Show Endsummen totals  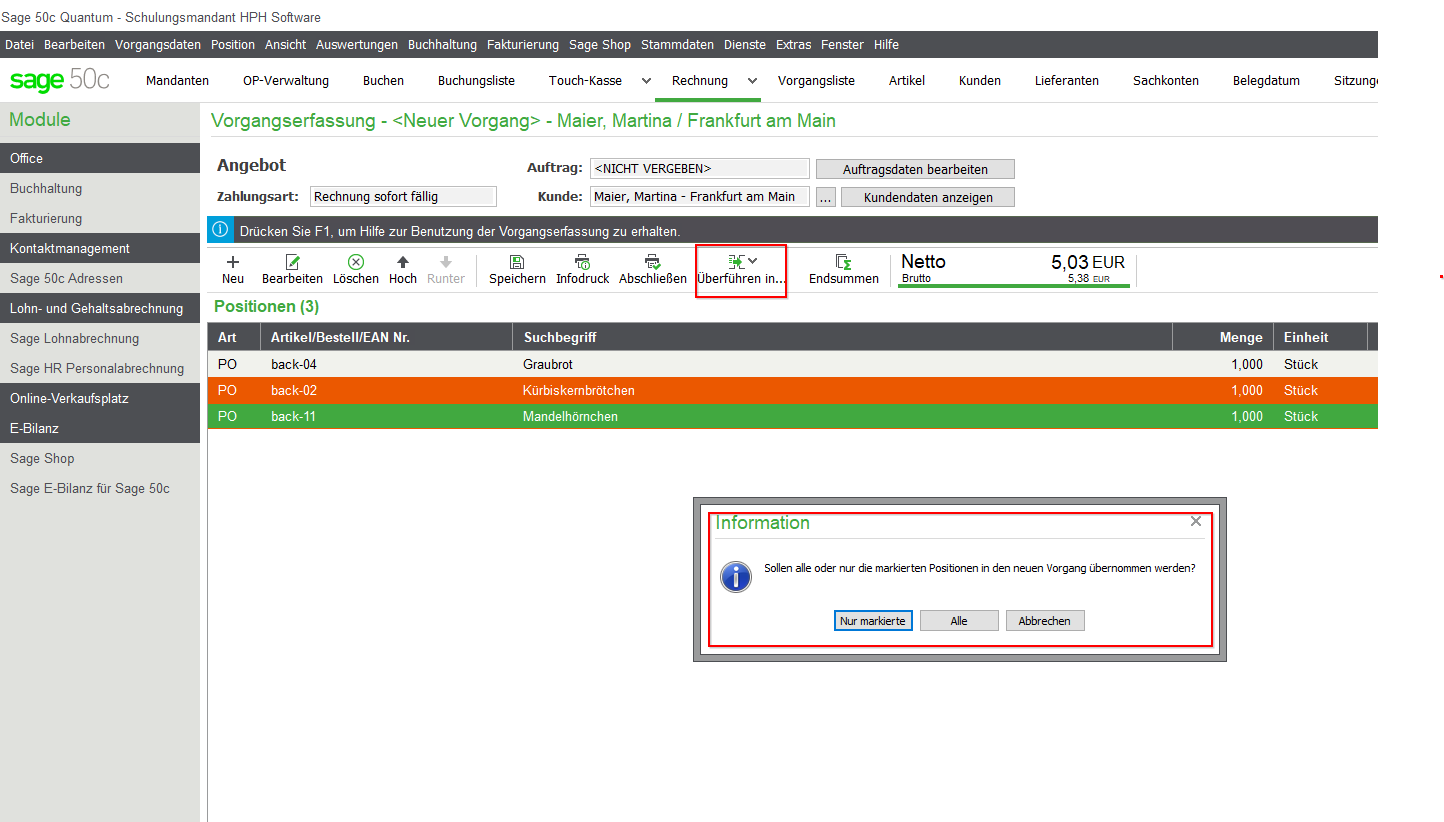843,270
